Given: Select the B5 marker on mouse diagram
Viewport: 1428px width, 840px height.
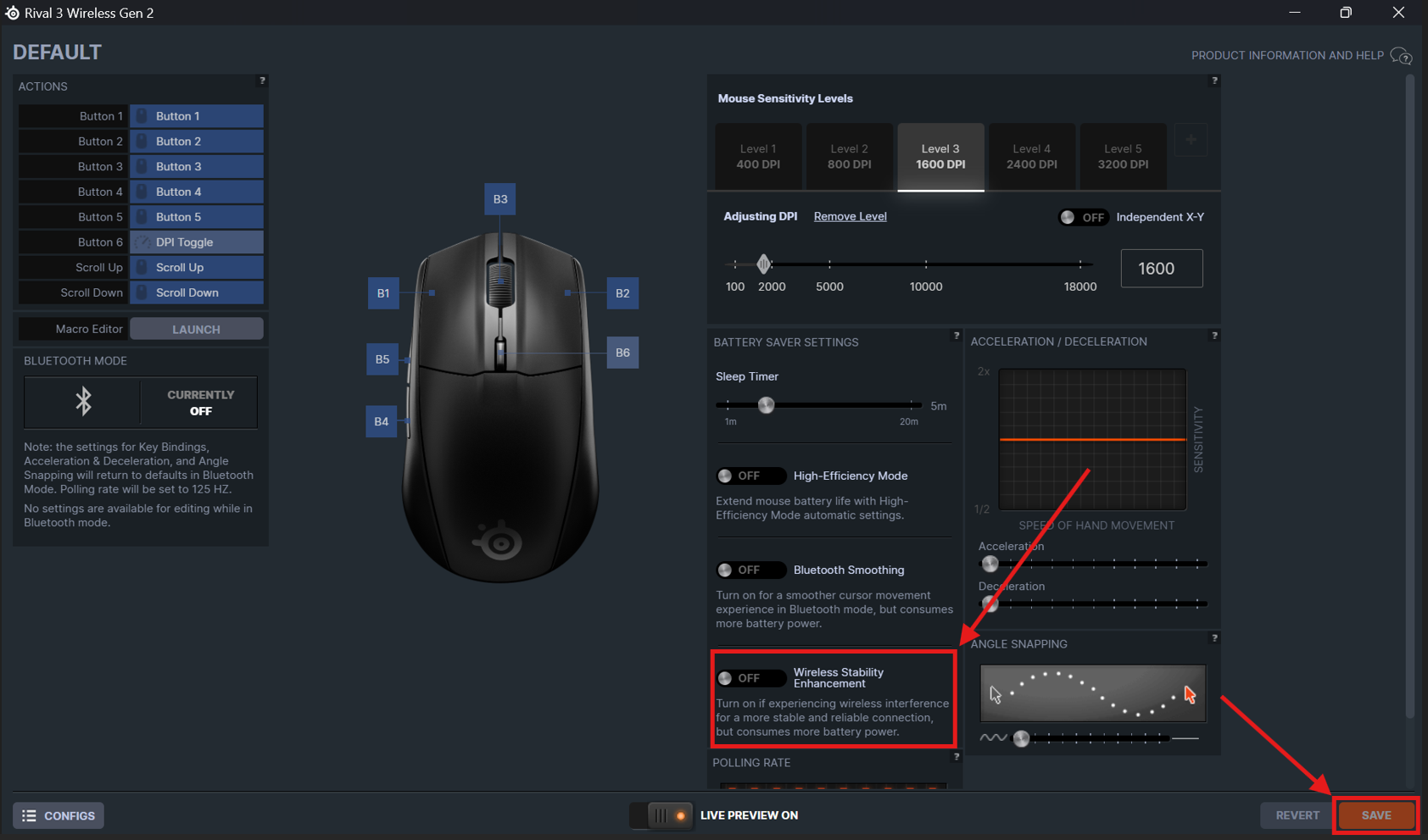Looking at the screenshot, I should (382, 359).
